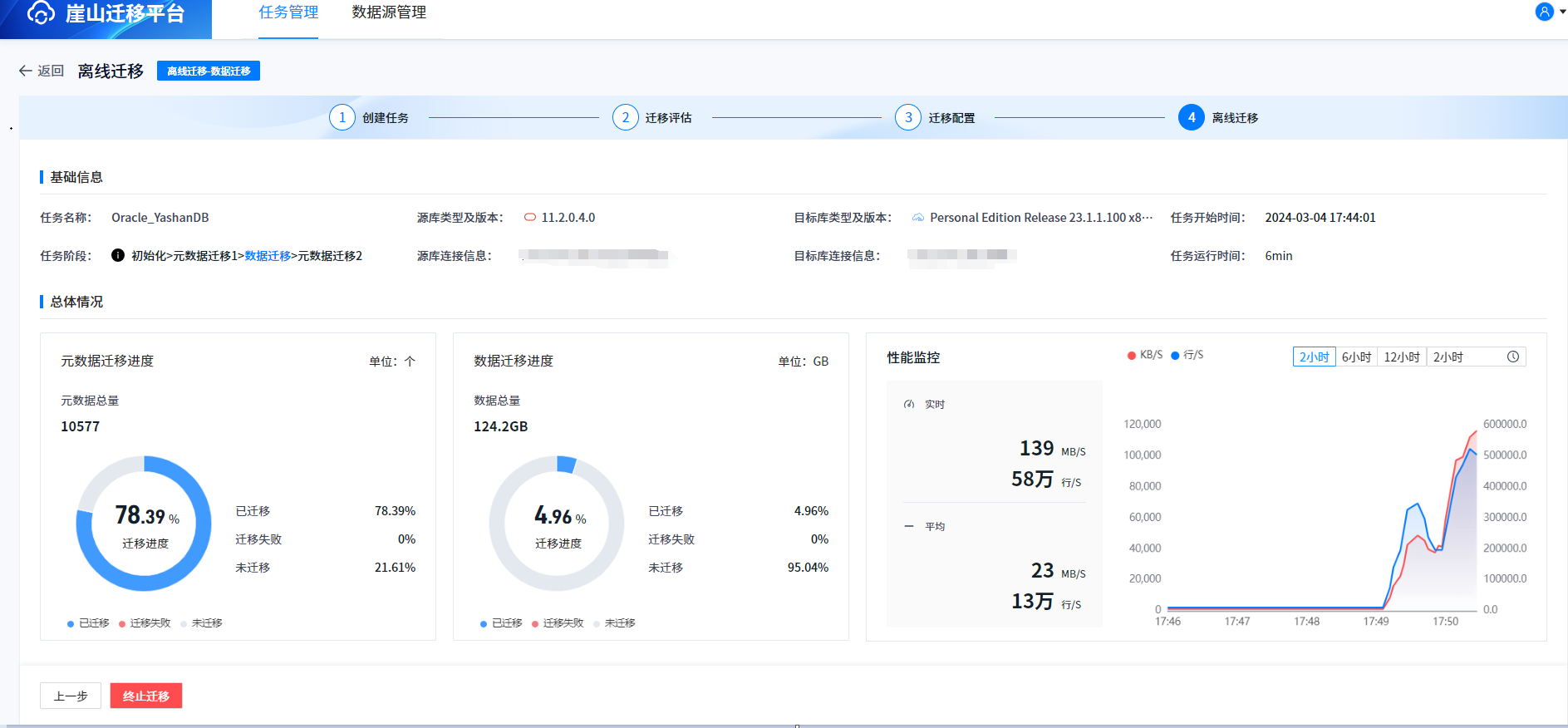Click the 总体情况 section heading
This screenshot has width=1568, height=728.
point(76,302)
